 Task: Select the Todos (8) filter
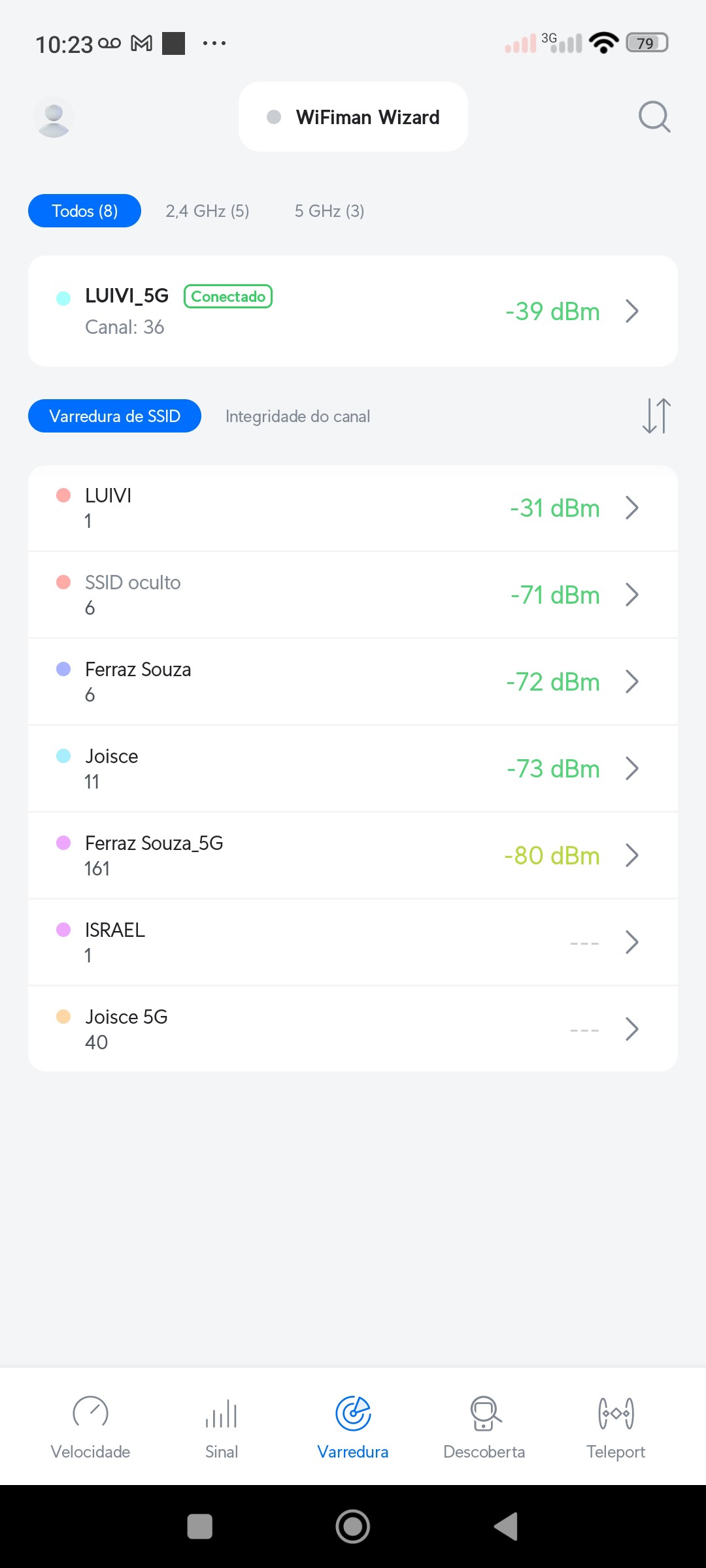(x=84, y=211)
